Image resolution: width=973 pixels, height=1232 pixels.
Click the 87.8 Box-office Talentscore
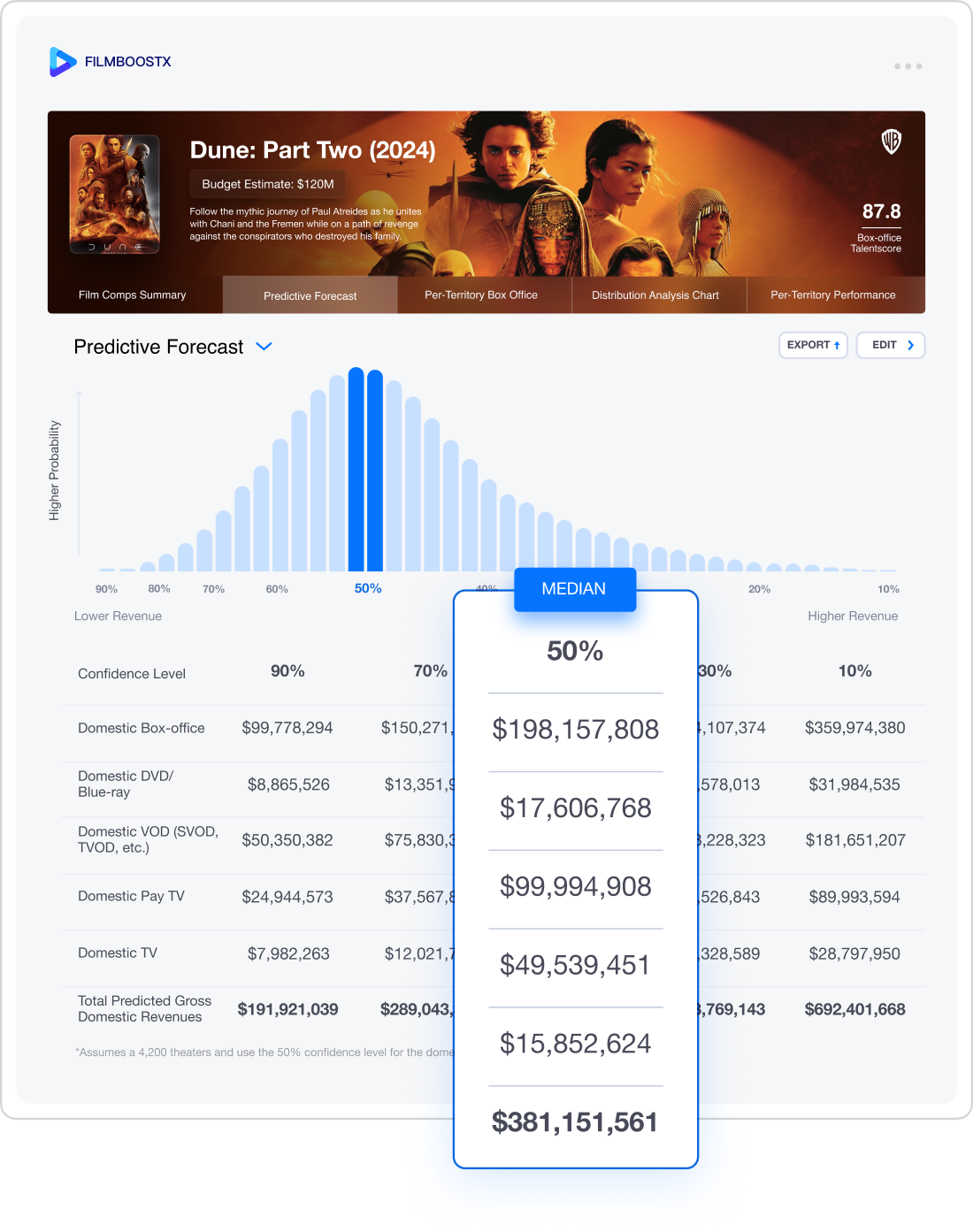click(x=881, y=212)
